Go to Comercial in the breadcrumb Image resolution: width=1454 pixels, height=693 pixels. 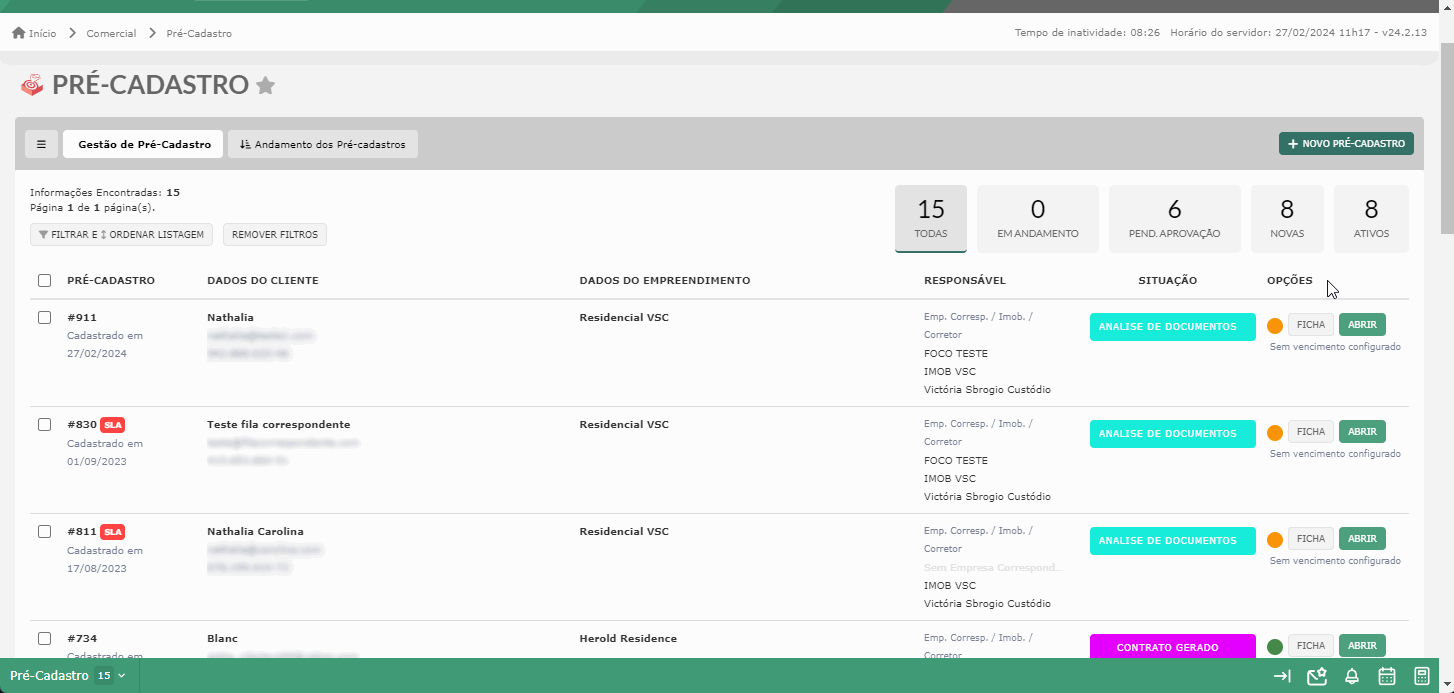[111, 33]
